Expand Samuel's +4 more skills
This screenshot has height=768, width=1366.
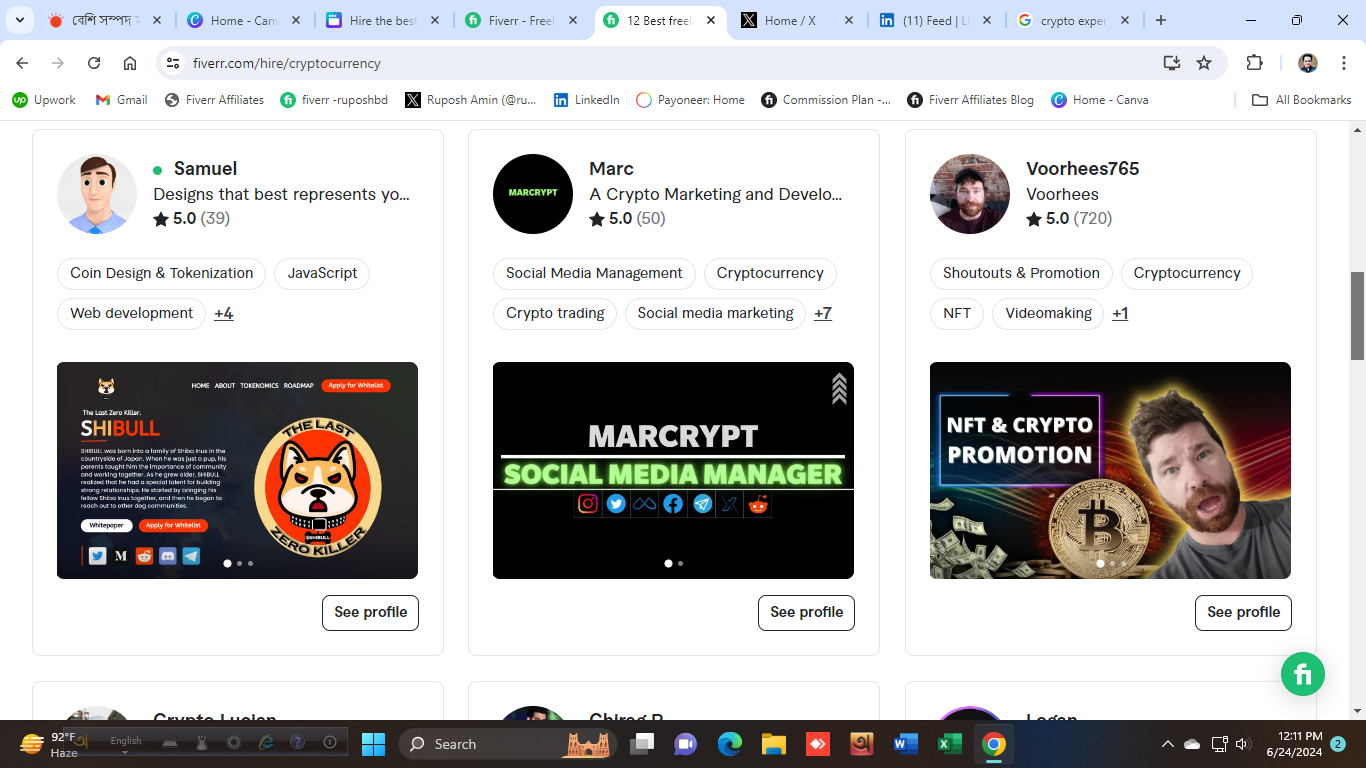(x=224, y=313)
